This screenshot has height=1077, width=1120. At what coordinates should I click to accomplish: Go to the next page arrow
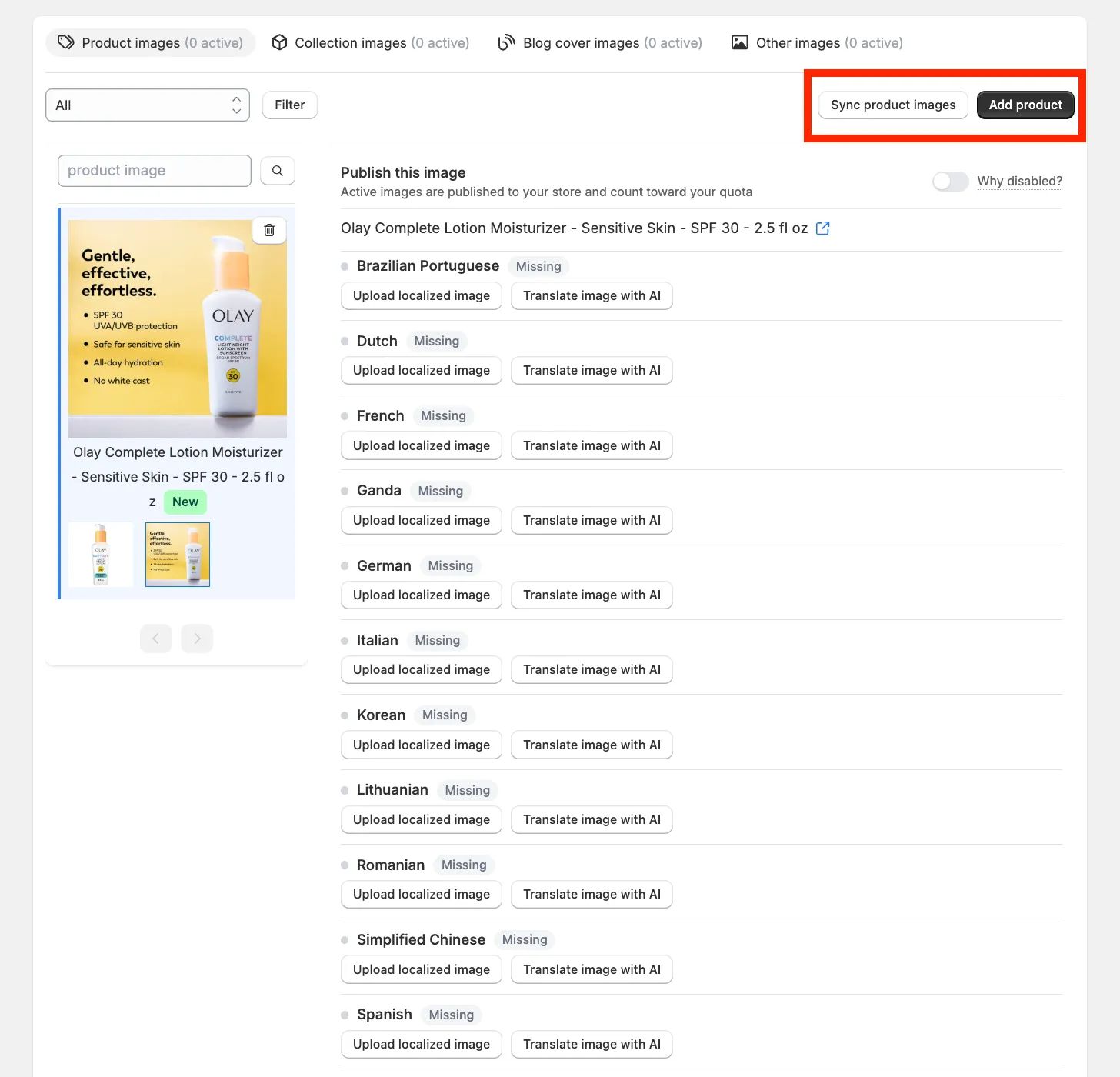point(197,639)
